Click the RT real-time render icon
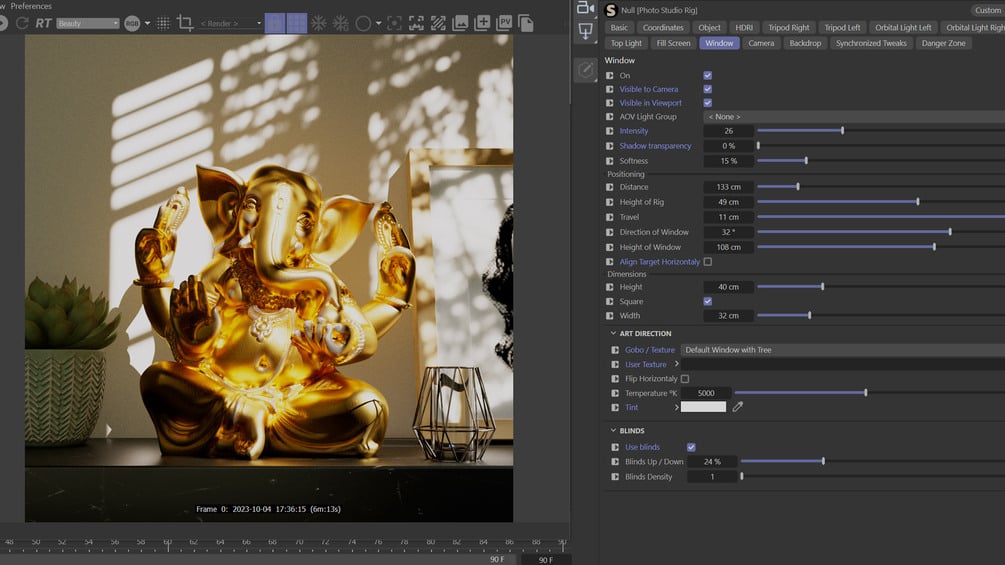Viewport: 1005px width, 565px height. click(x=43, y=23)
